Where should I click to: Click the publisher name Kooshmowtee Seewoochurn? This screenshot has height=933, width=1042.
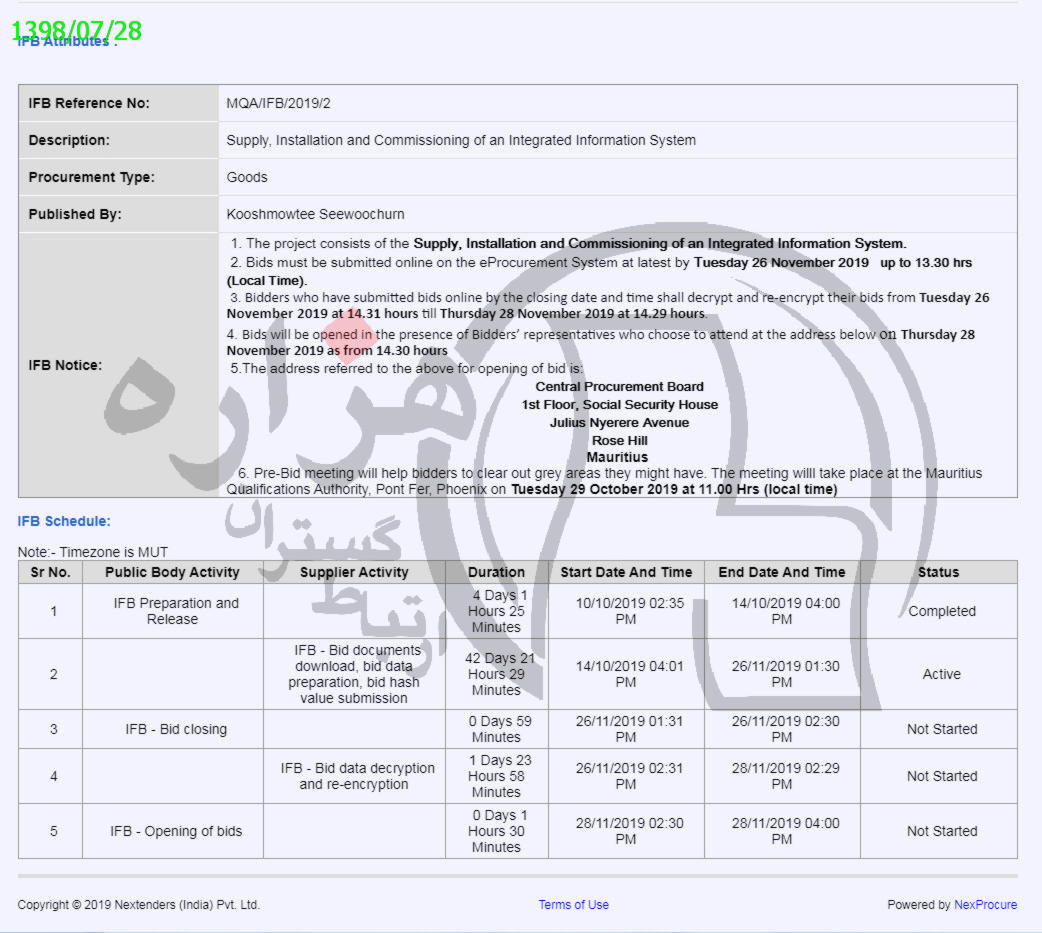(315, 214)
